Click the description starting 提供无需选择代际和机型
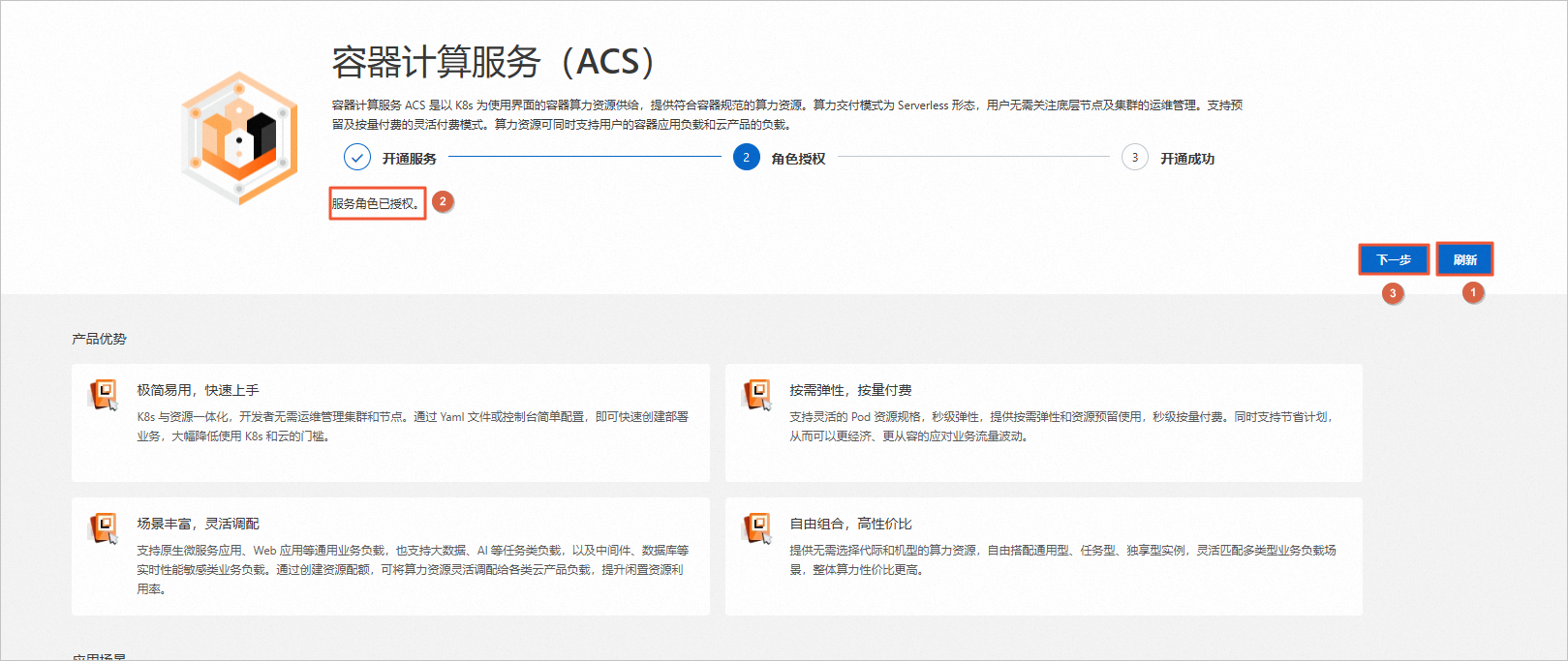 1062,559
